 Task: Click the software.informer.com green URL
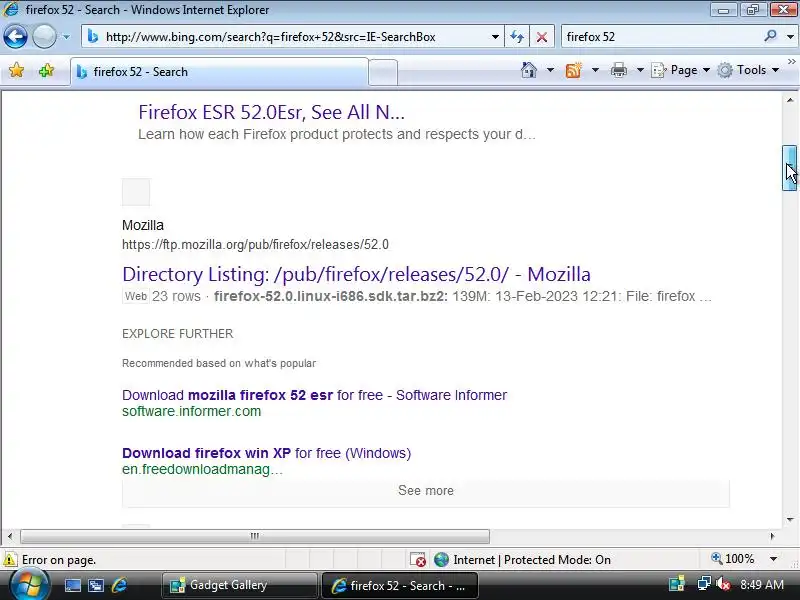(x=191, y=411)
